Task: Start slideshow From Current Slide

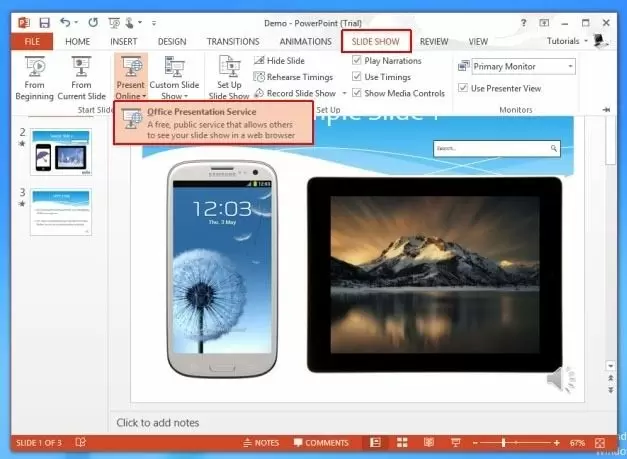Action: click(x=82, y=75)
